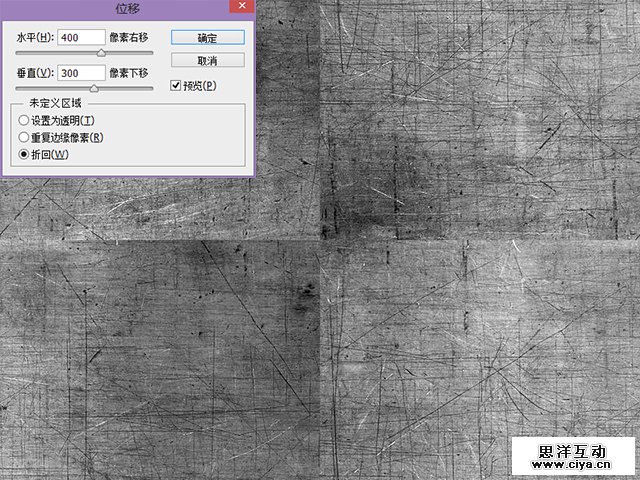Click the 垂直(V) value field
Screen dimensions: 640x480
81,73
